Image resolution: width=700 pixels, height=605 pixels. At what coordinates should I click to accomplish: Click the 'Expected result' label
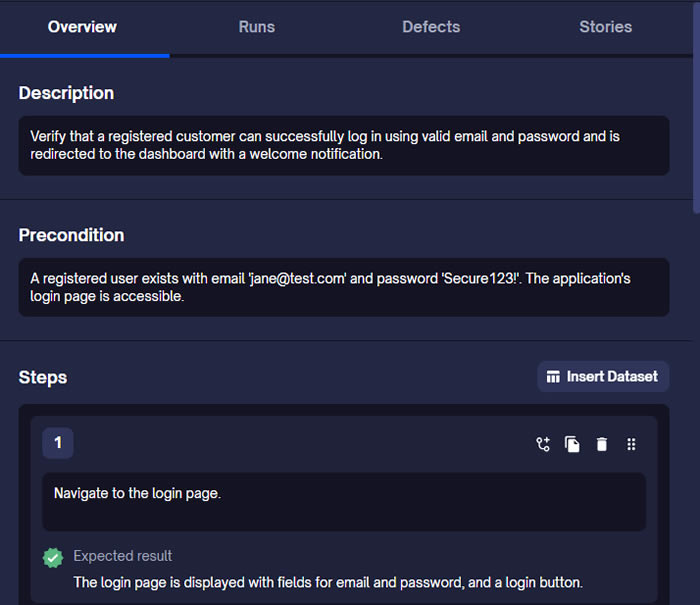123,556
